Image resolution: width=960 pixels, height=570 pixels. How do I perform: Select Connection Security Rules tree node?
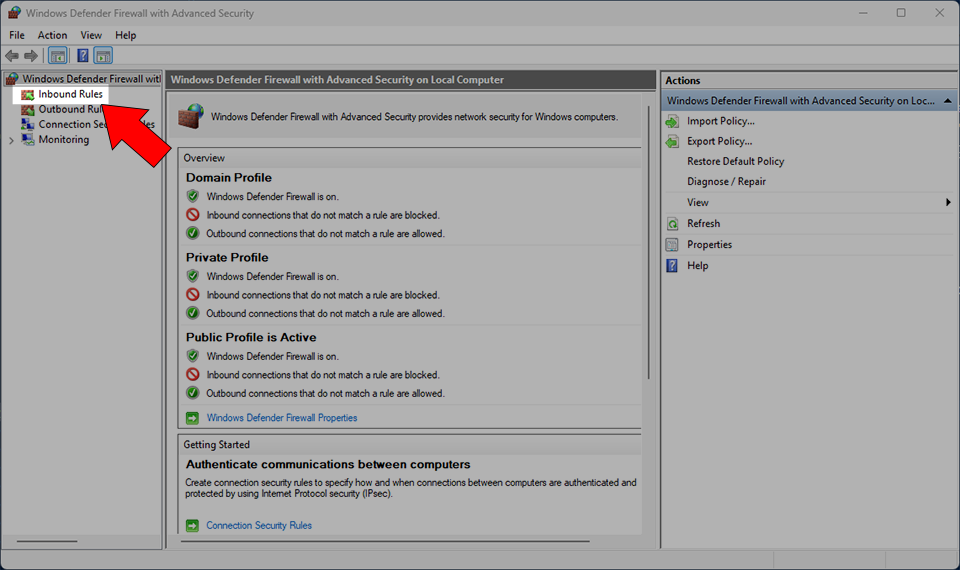(x=96, y=124)
